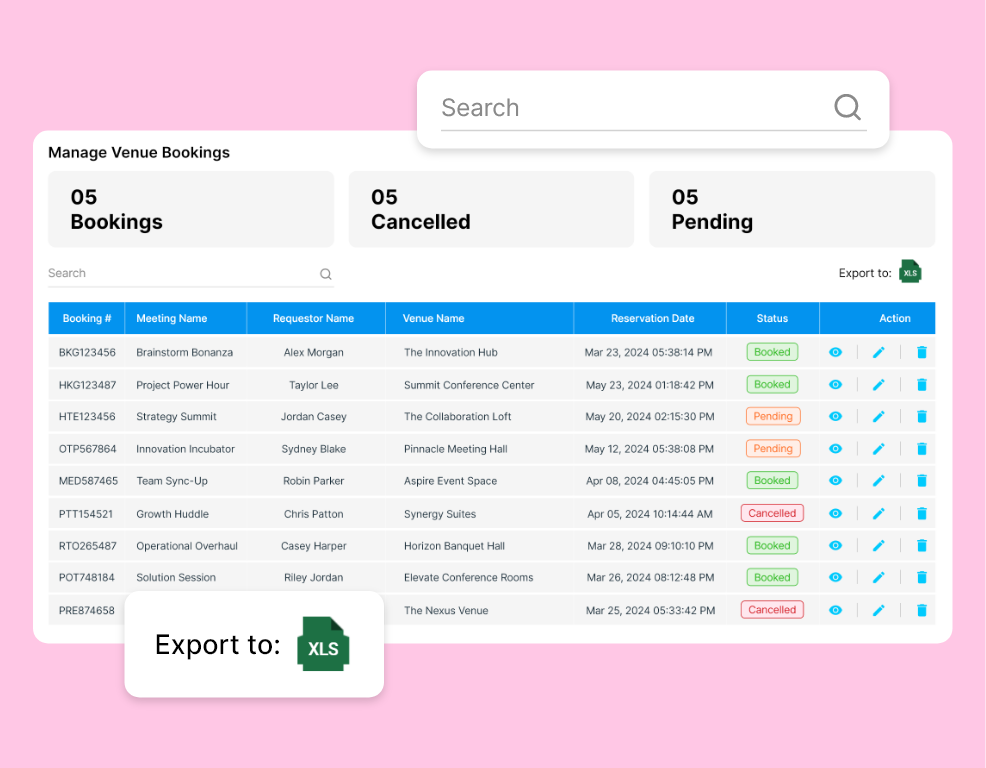
Task: Click the large green XLS file icon
Action: click(x=323, y=645)
